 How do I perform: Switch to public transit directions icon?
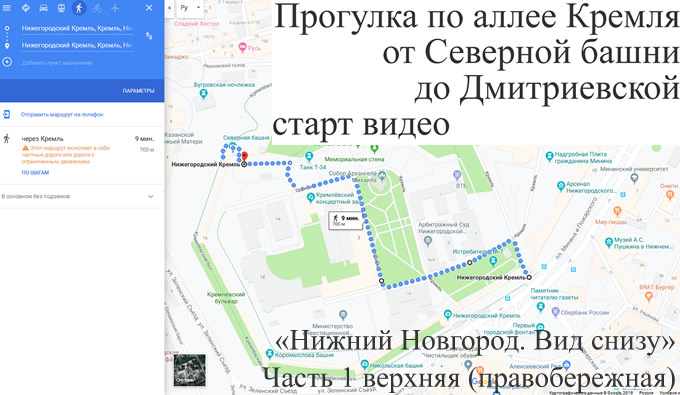coord(61,8)
